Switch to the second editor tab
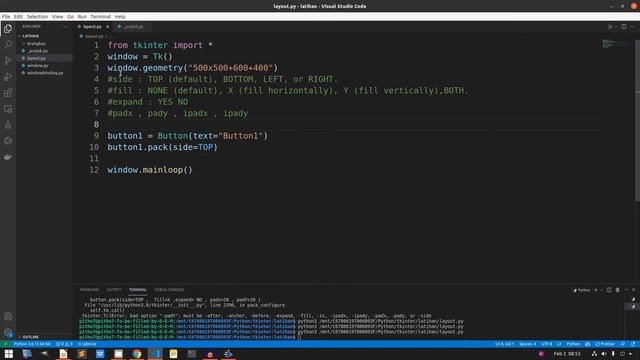Screen dimensions: 640x360 tap(133, 27)
